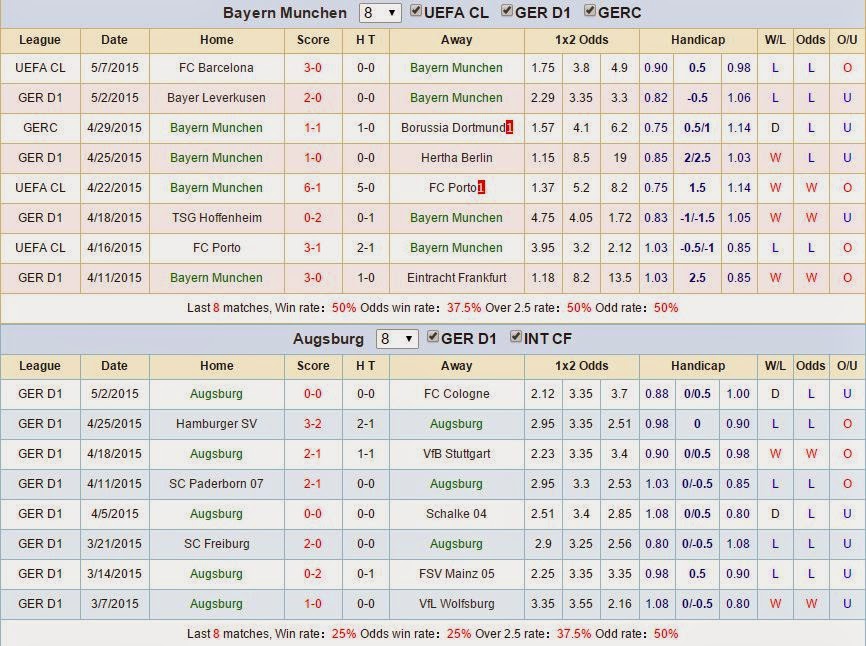Open Bayer Leverkusen team link
This screenshot has height=646, width=866.
point(216,98)
